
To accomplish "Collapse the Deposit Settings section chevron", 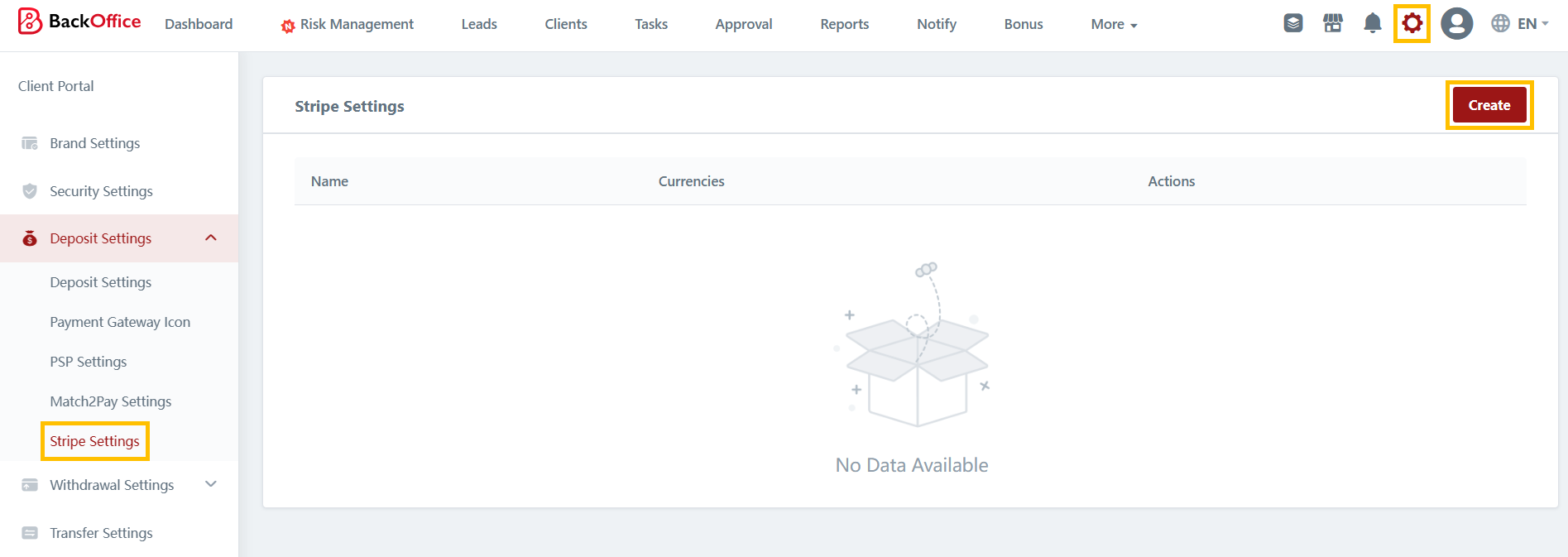I will 211,238.
